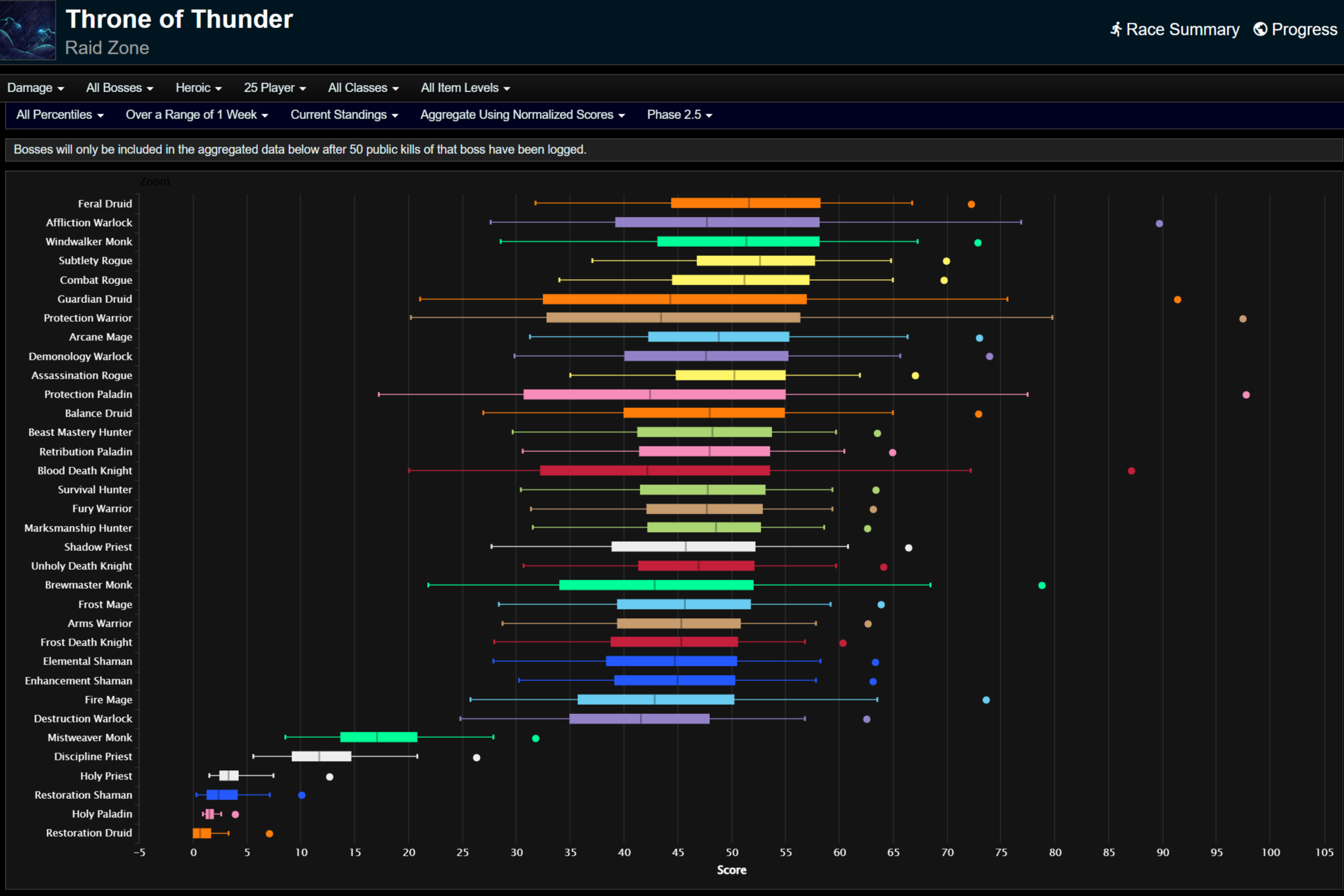Expand the All Classes filter
Image resolution: width=1344 pixels, height=896 pixels.
coord(363,88)
